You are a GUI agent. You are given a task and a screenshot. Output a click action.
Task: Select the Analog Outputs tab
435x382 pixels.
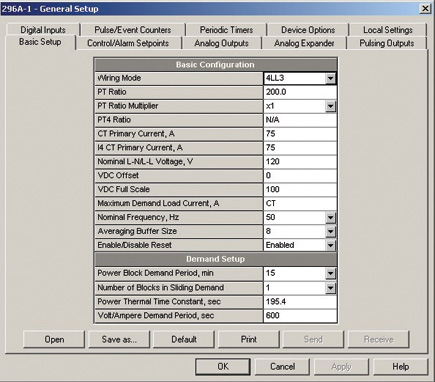(222, 43)
